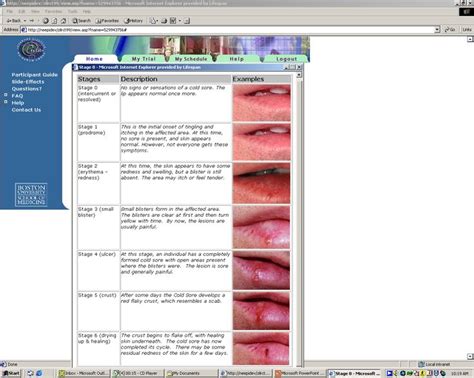Open the File menu
The image size is (474, 378).
10,11
